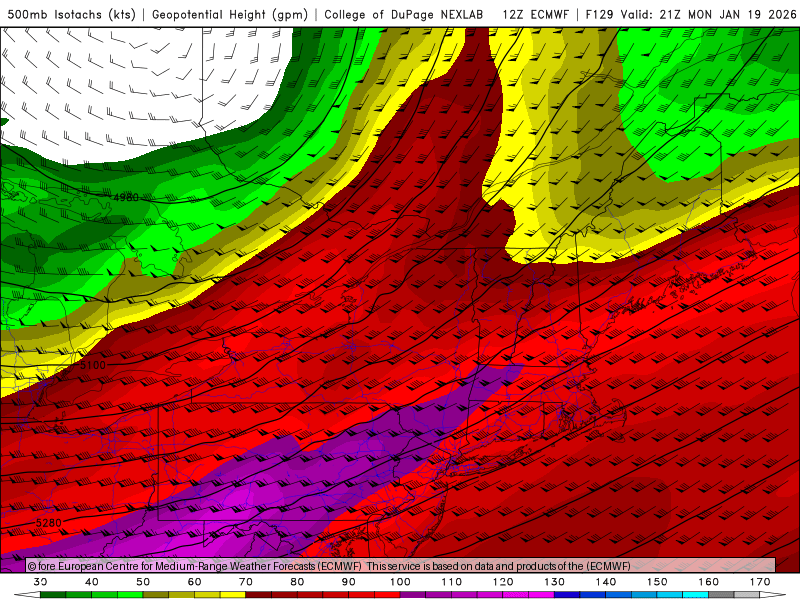Screen dimensions: 800x600
Task: Click the 150 tick label on colorbar
Action: pos(657,582)
